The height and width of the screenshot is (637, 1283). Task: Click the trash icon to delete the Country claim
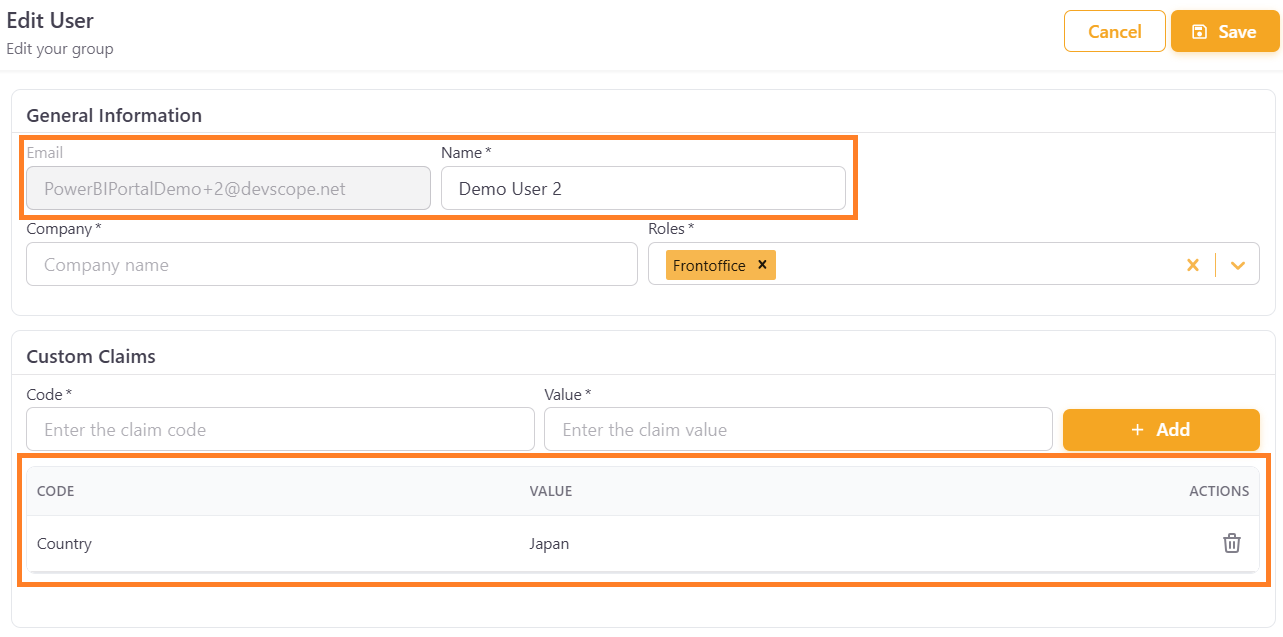coord(1231,543)
